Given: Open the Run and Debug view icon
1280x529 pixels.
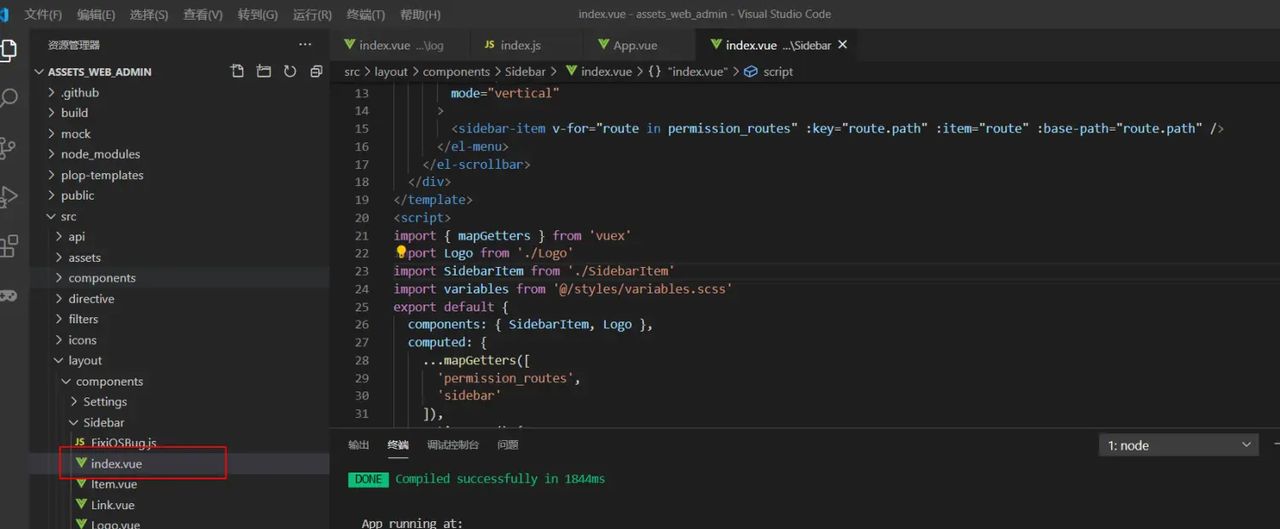Looking at the screenshot, I should [9, 197].
